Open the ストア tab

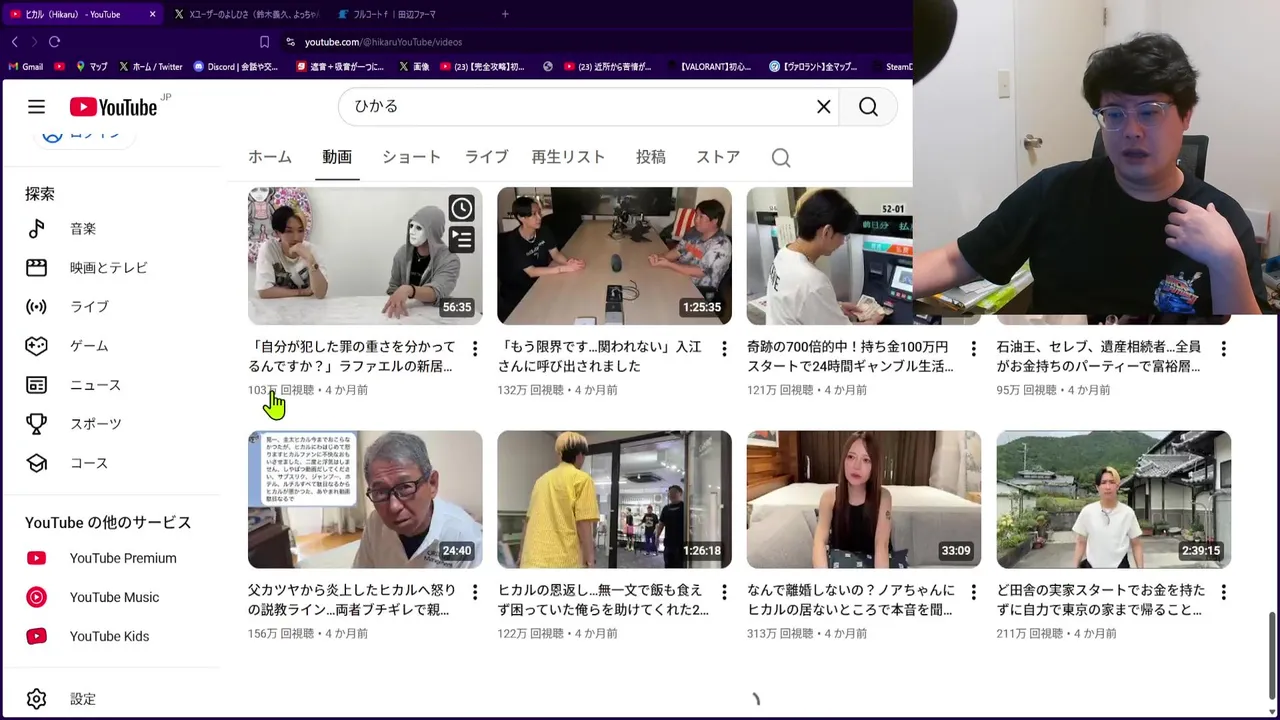tap(718, 157)
